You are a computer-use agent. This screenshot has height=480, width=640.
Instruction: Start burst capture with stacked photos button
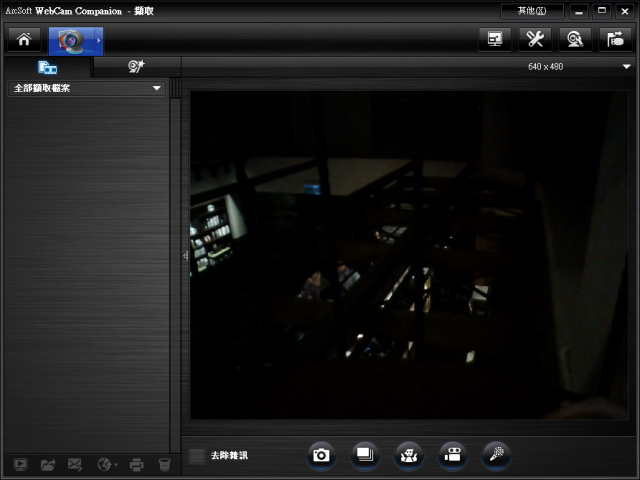click(365, 455)
